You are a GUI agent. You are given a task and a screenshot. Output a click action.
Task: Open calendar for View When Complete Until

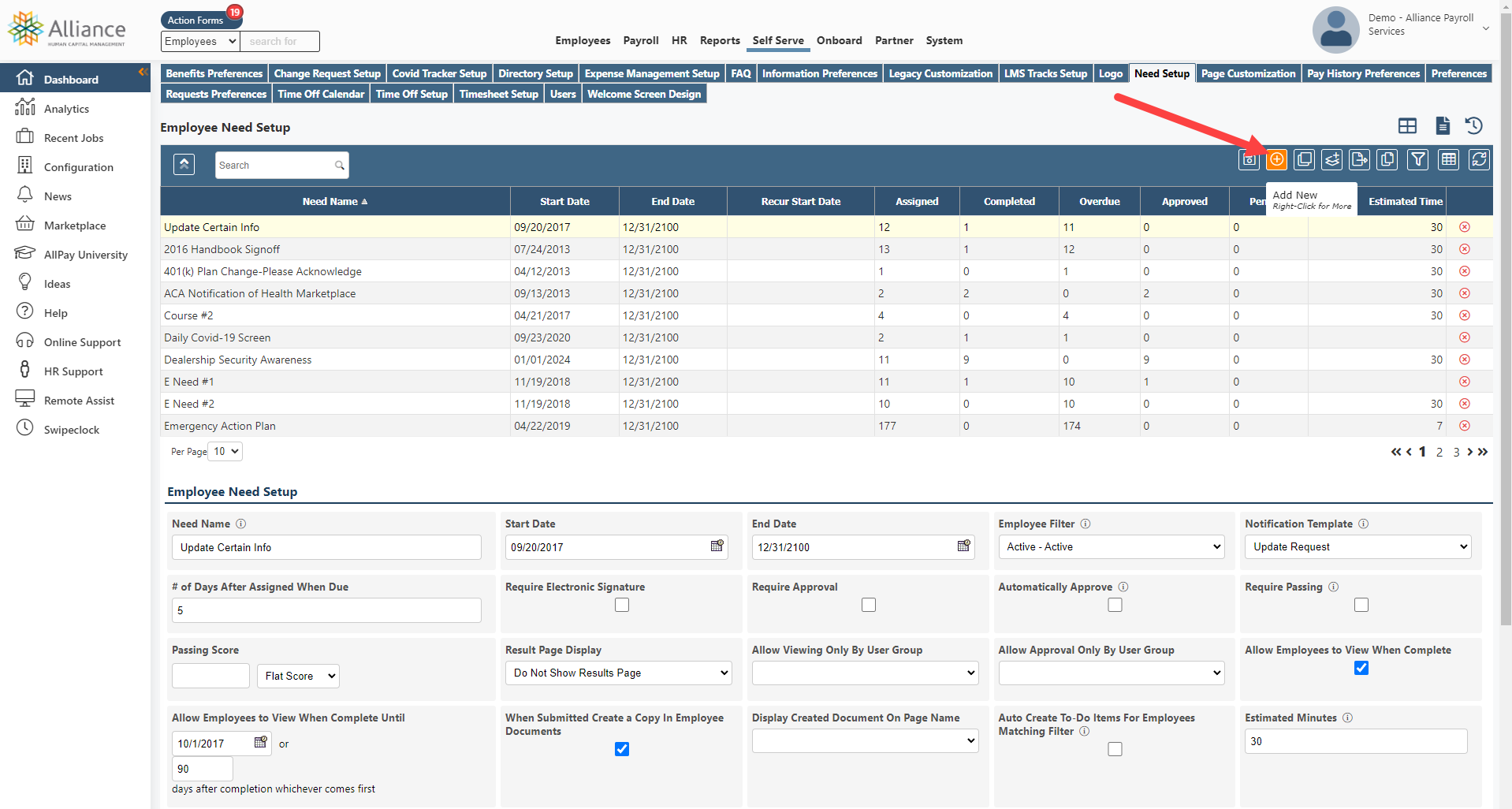tap(260, 742)
